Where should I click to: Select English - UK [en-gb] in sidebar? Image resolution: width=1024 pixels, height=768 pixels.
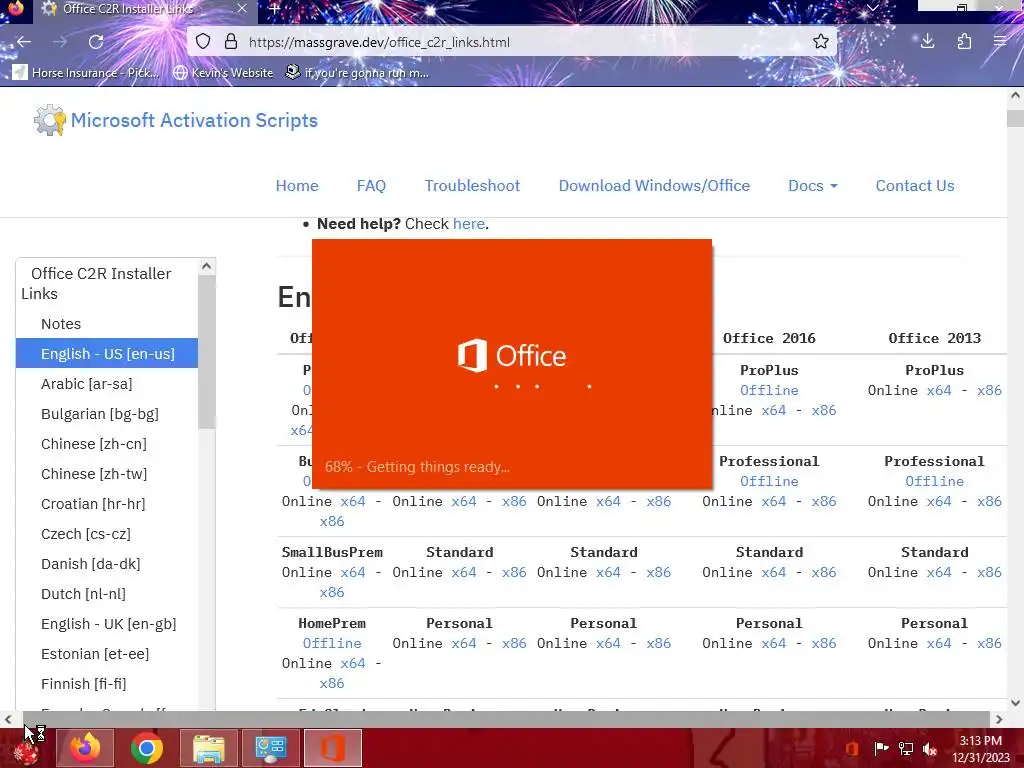pos(108,624)
